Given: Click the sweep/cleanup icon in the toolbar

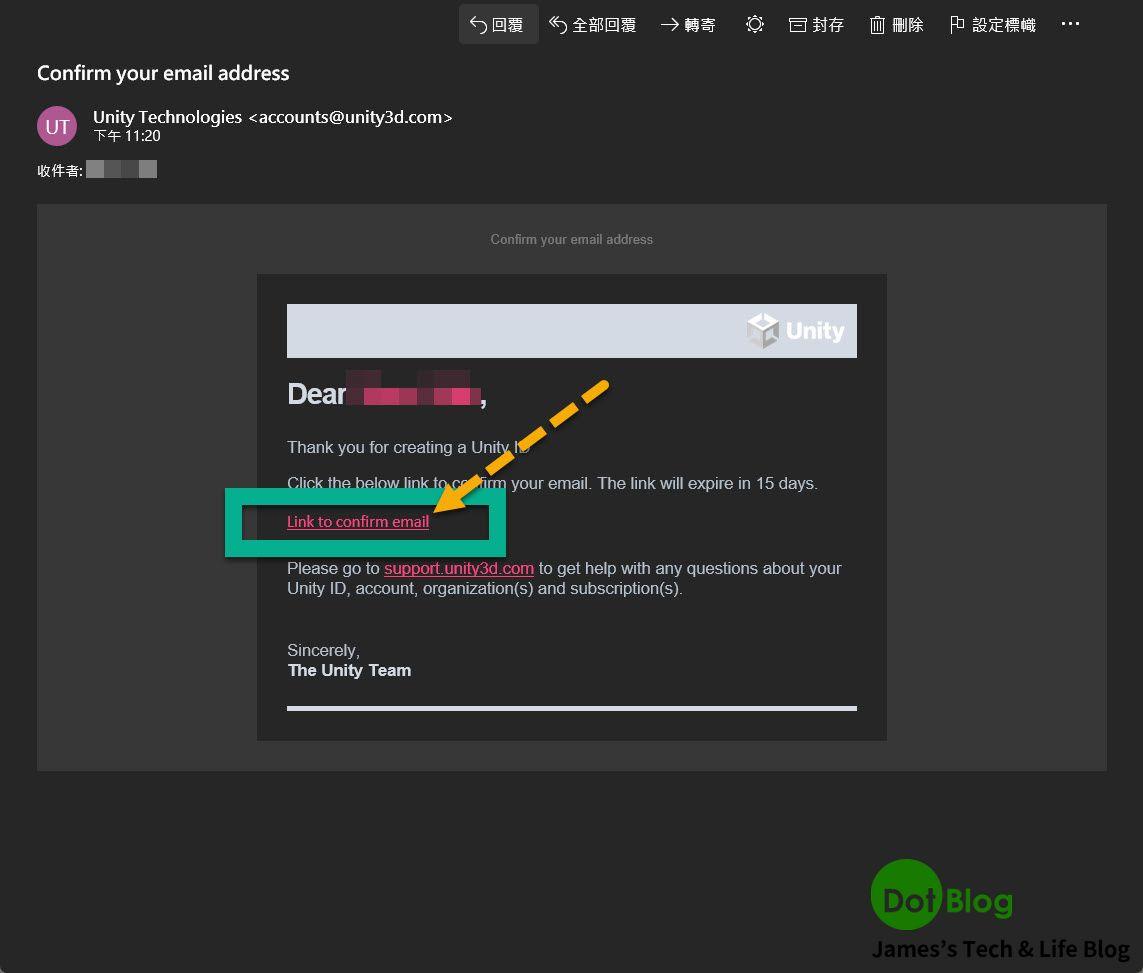Looking at the screenshot, I should 755,24.
